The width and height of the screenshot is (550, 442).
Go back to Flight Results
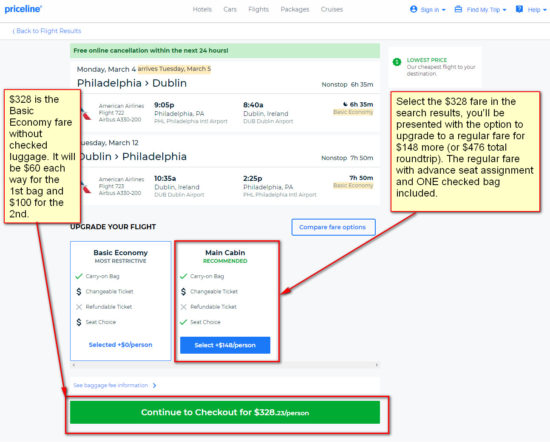click(47, 31)
